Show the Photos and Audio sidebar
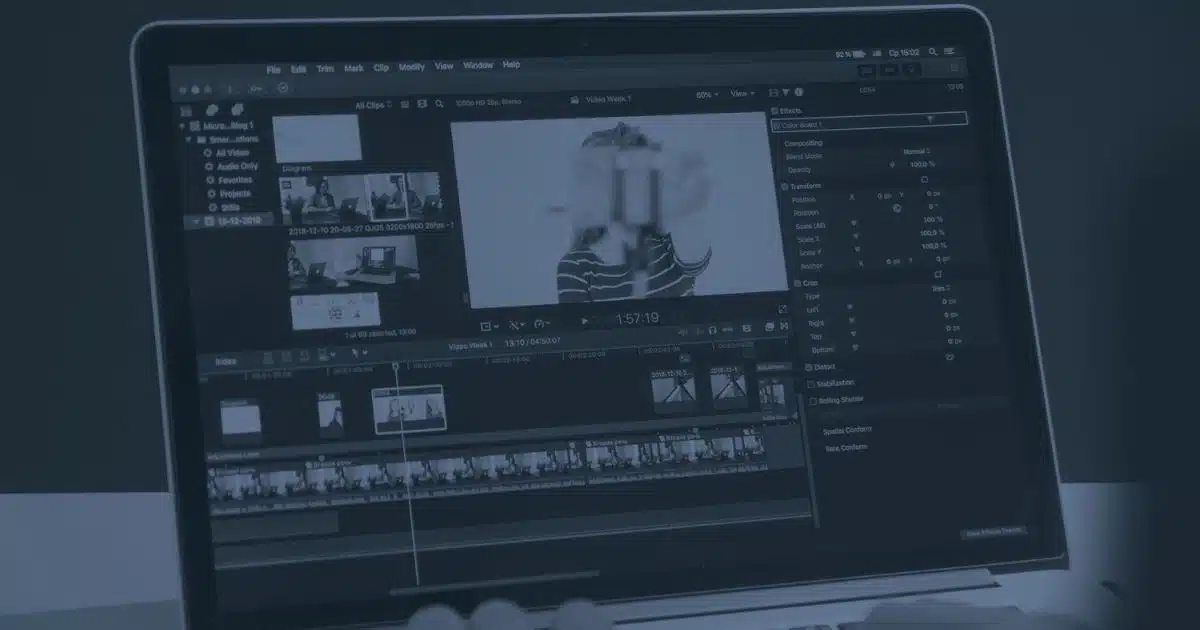 [212, 110]
